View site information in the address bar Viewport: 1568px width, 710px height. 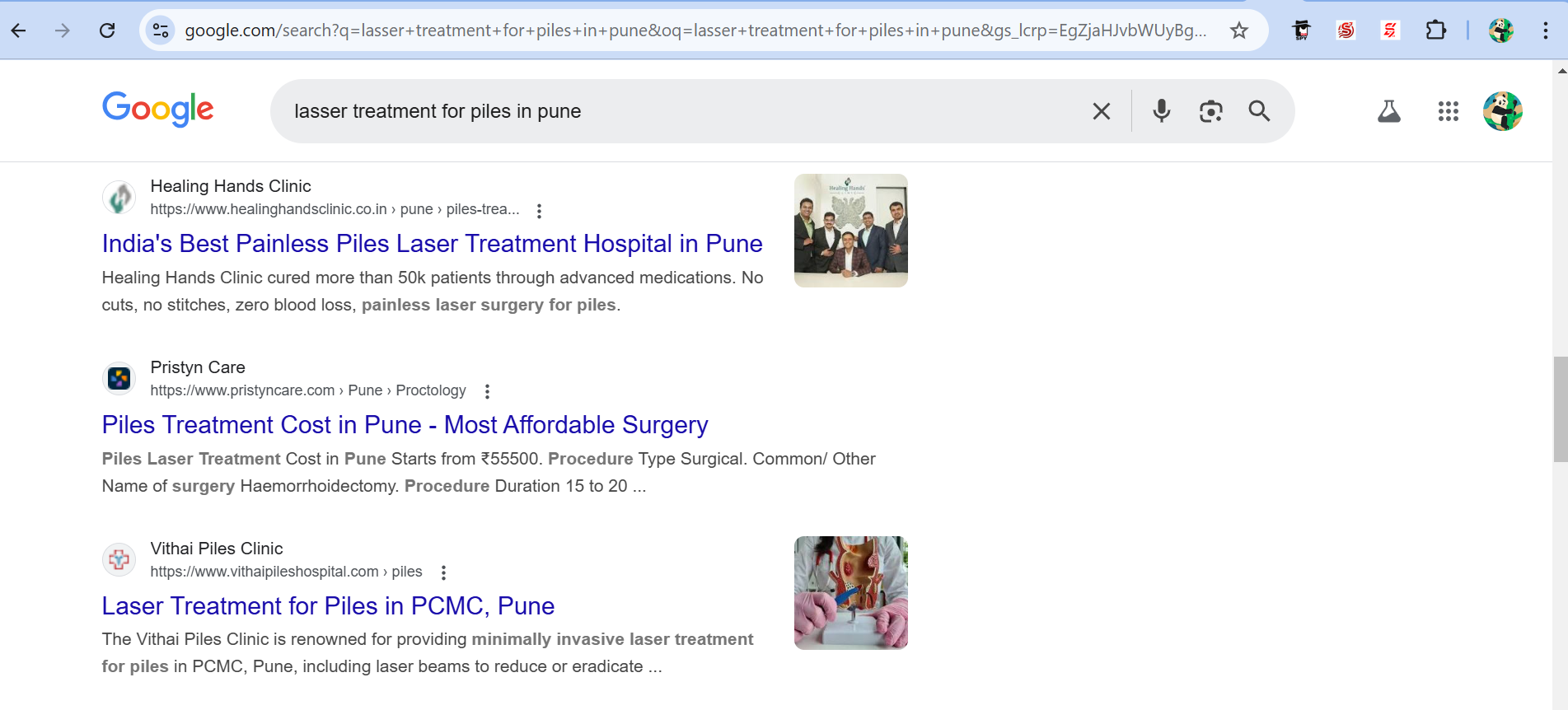[161, 30]
